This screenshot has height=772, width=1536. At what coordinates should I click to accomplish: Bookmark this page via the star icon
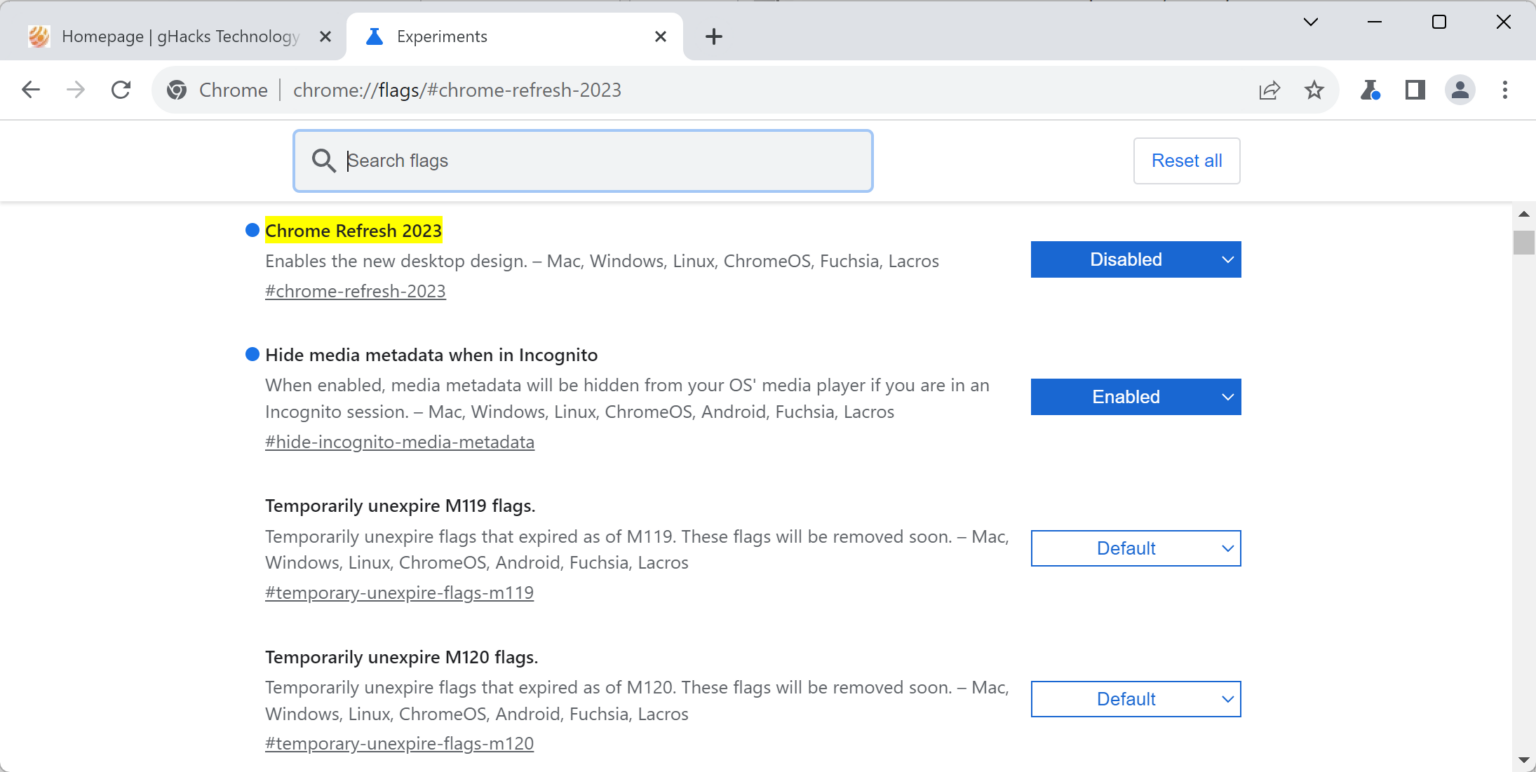point(1314,90)
